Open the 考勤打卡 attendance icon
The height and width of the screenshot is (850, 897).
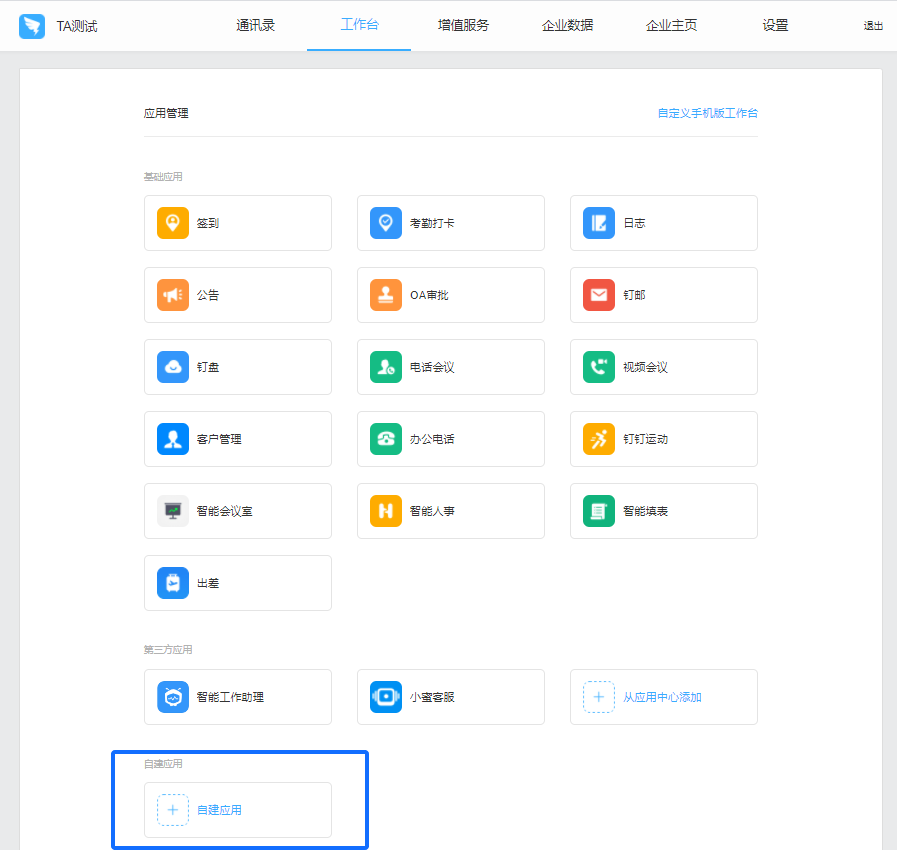(386, 223)
